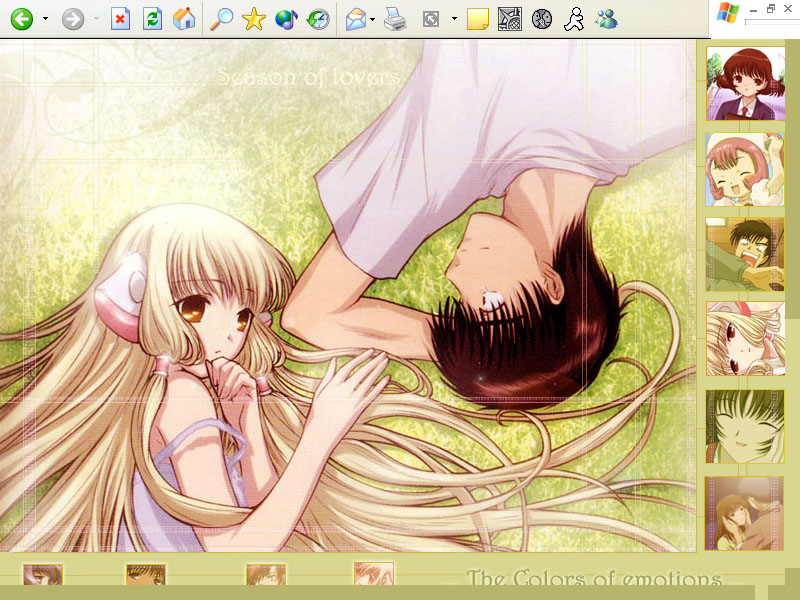Open thumbnail of smiling green-haired girl
This screenshot has height=600, width=800.
pyautogui.click(x=745, y=427)
